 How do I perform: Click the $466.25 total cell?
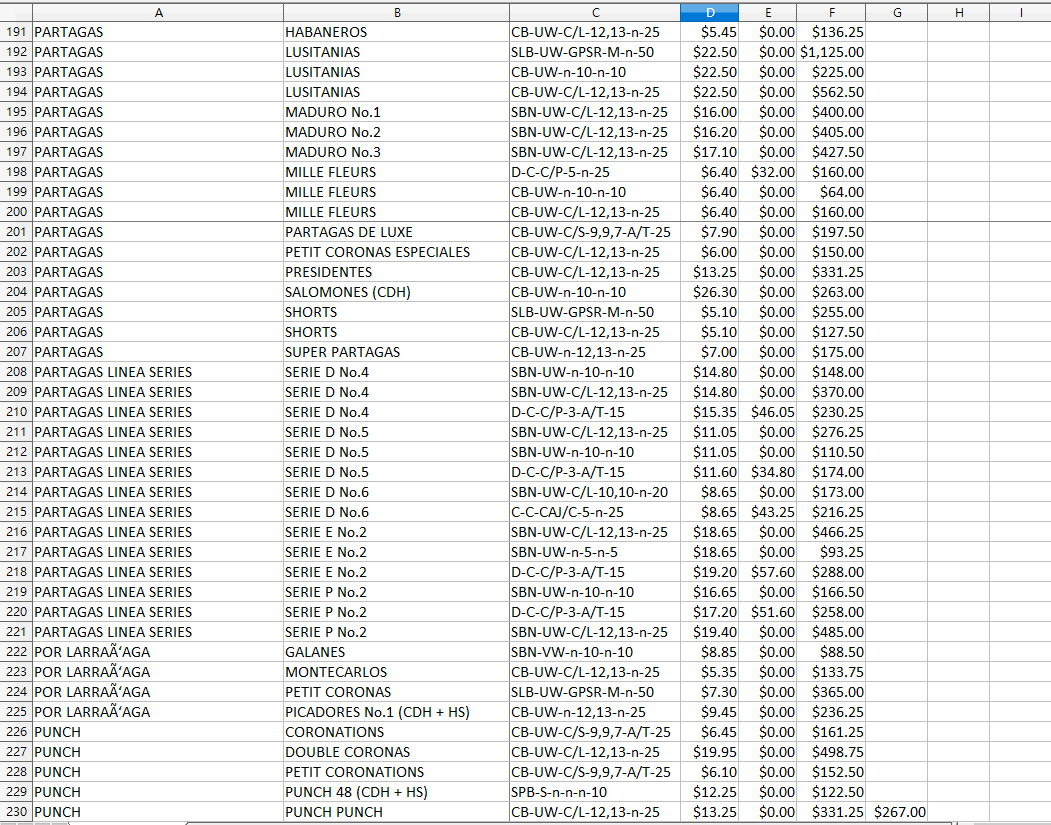831,532
